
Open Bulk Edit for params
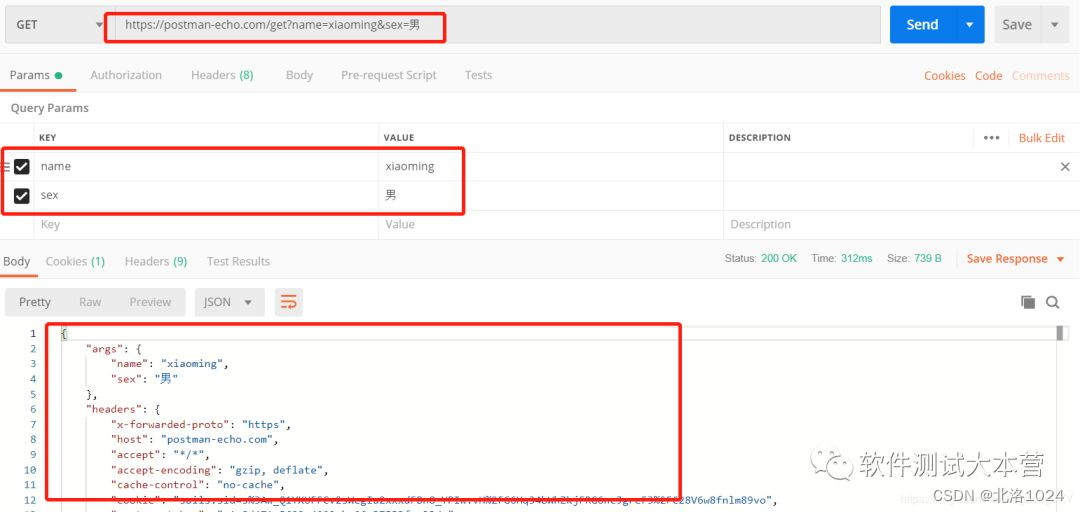[x=1041, y=138]
